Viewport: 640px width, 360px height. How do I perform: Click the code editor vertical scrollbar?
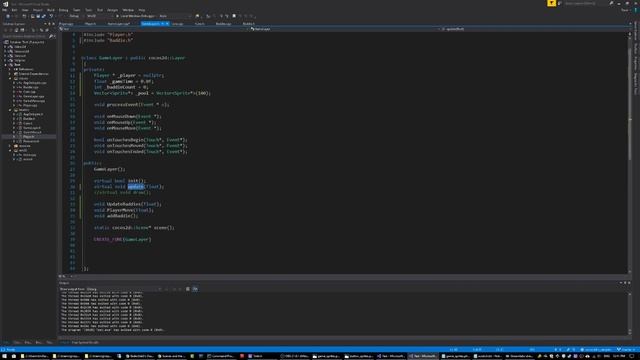(x=630, y=153)
